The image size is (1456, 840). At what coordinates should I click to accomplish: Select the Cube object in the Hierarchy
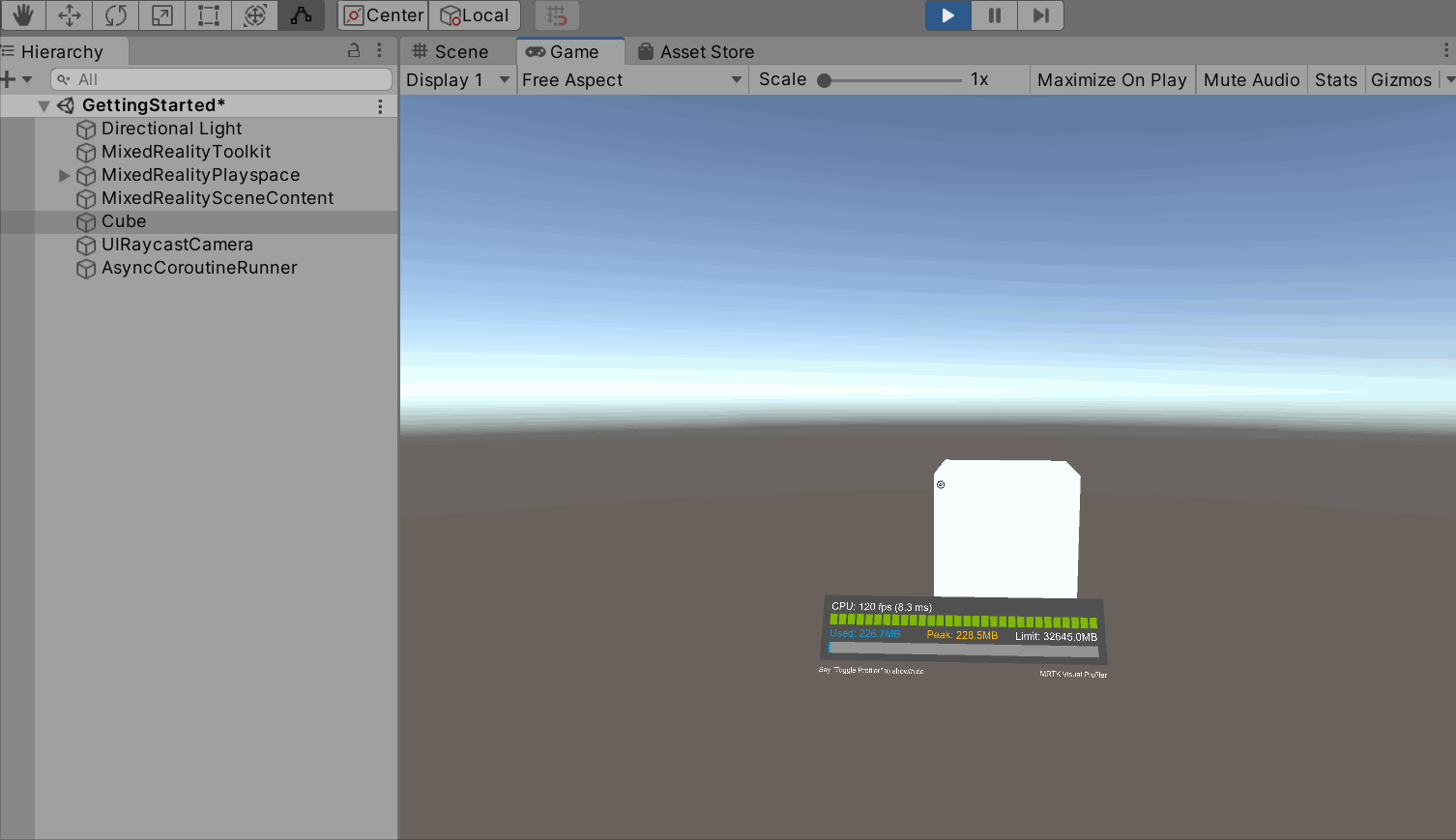pyautogui.click(x=123, y=221)
